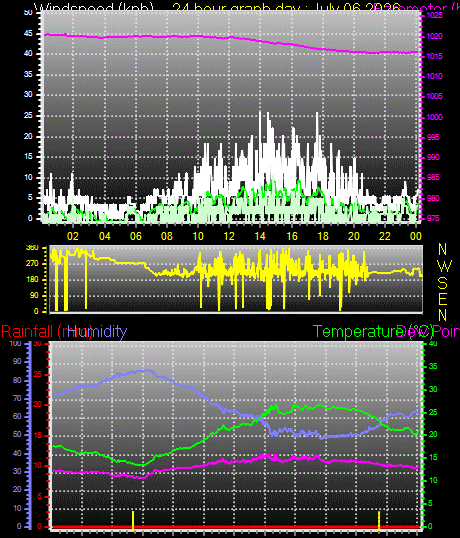Viewport: 460px width, 538px height.
Task: Select the 12 hour label on time axis
Action: pos(229,236)
